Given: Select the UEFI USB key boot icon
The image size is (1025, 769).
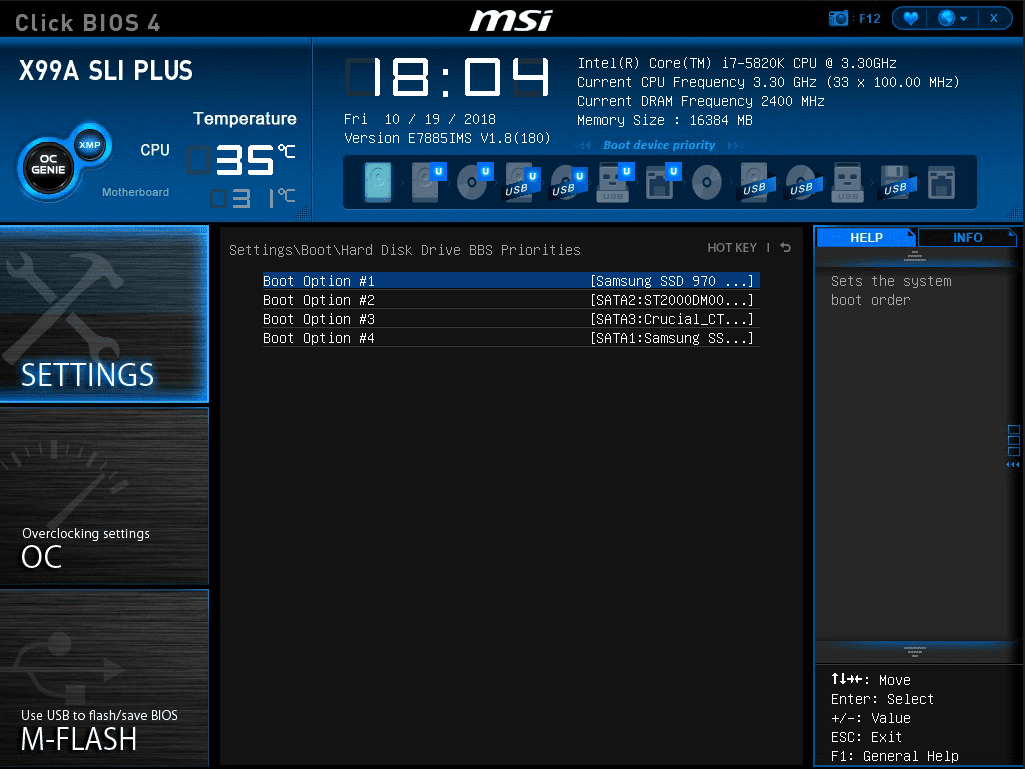Looking at the screenshot, I should (614, 182).
